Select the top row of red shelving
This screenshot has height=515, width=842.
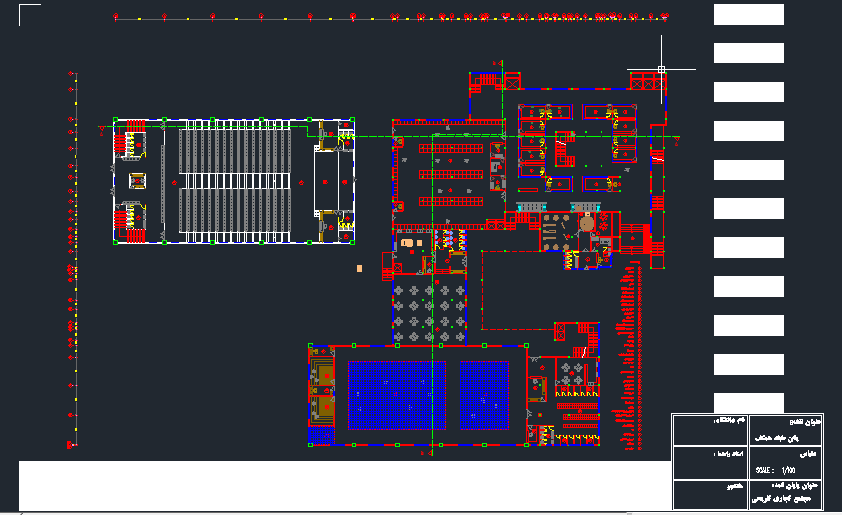[x=451, y=149]
